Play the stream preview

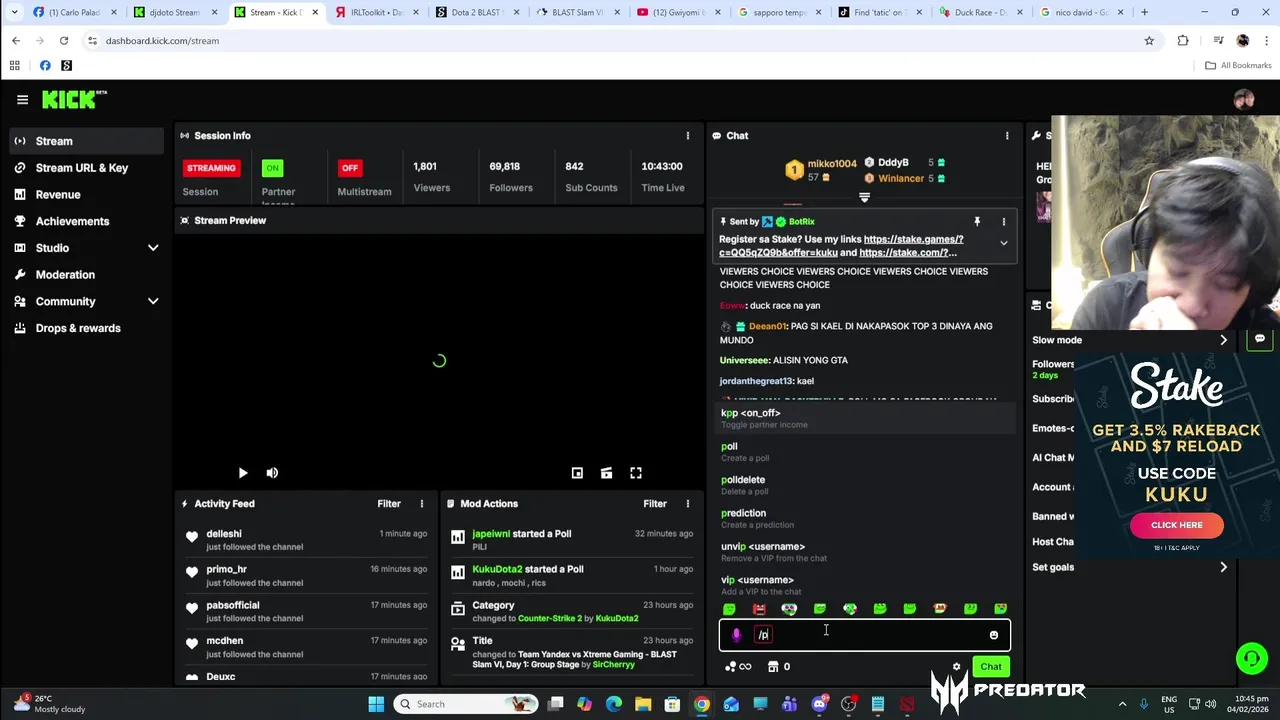click(242, 473)
